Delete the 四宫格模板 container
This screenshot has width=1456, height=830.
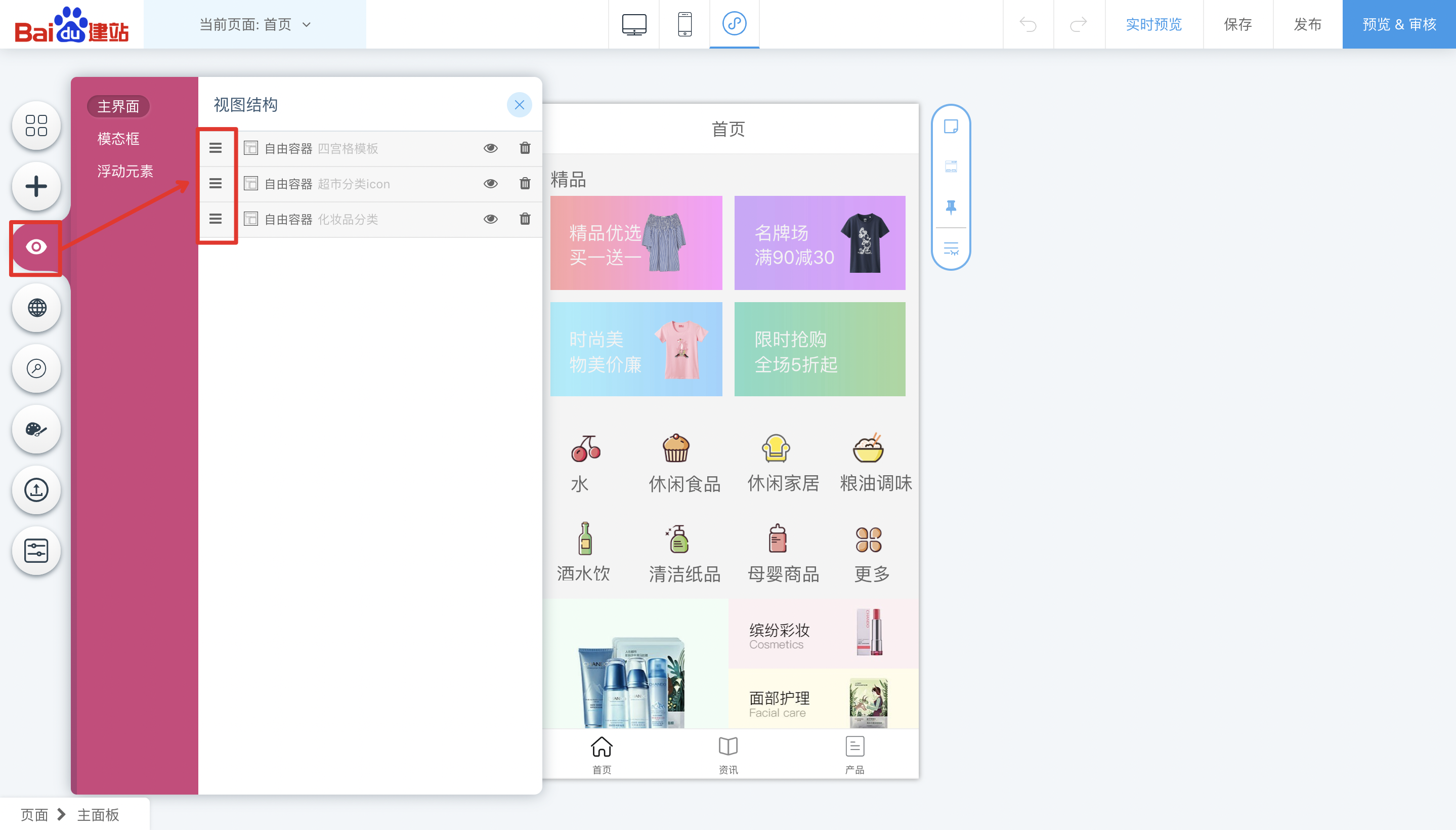click(x=525, y=148)
